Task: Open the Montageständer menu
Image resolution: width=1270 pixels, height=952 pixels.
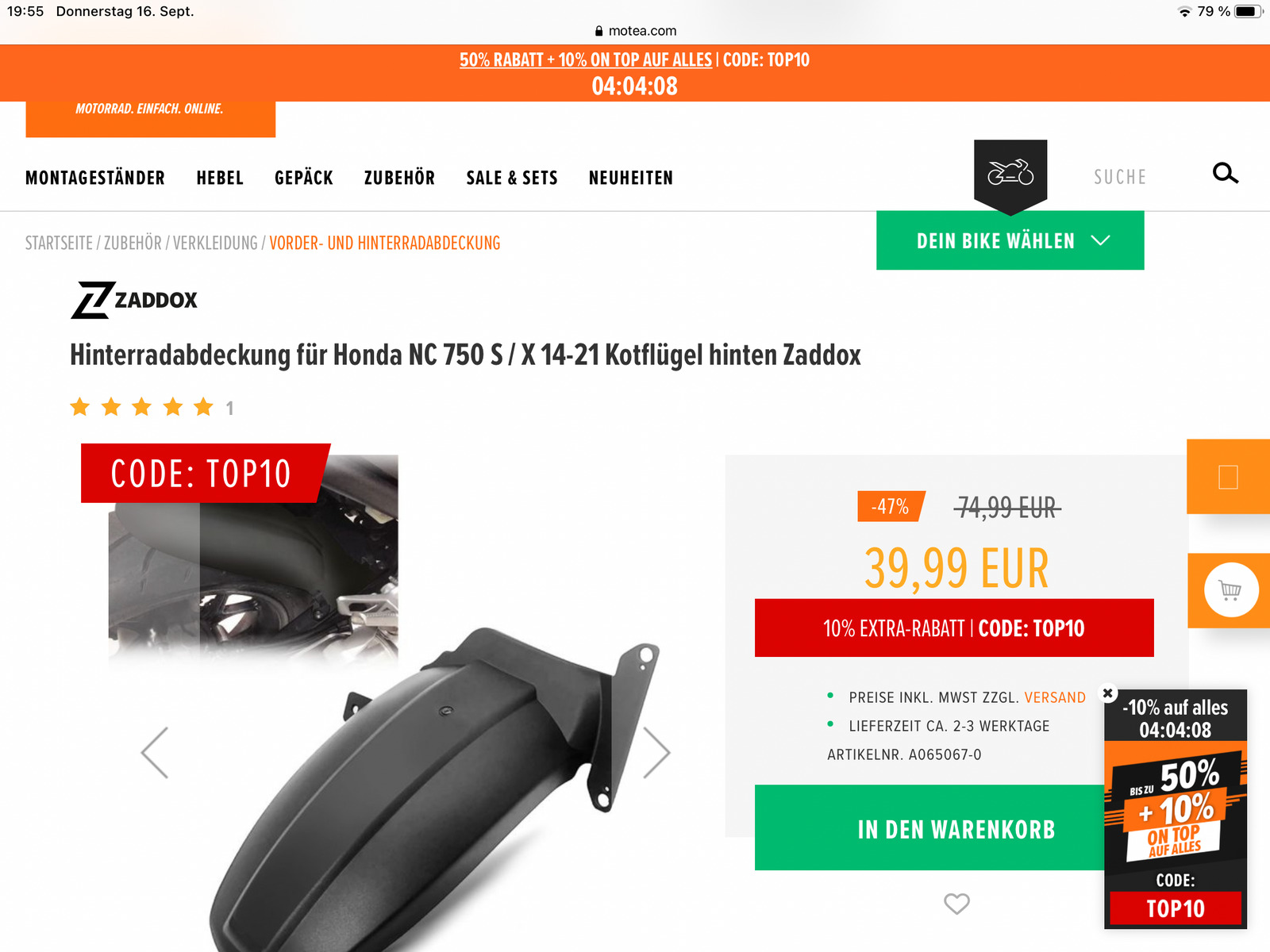Action: (95, 178)
